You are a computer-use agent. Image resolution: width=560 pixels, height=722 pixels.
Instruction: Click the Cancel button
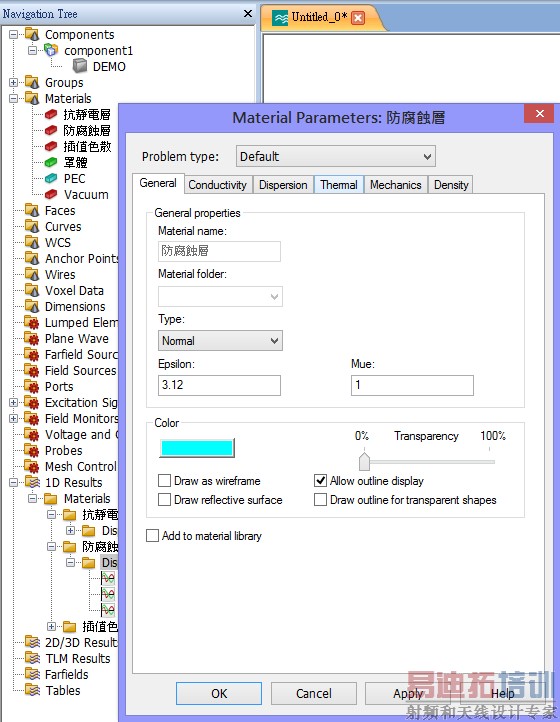point(314,693)
